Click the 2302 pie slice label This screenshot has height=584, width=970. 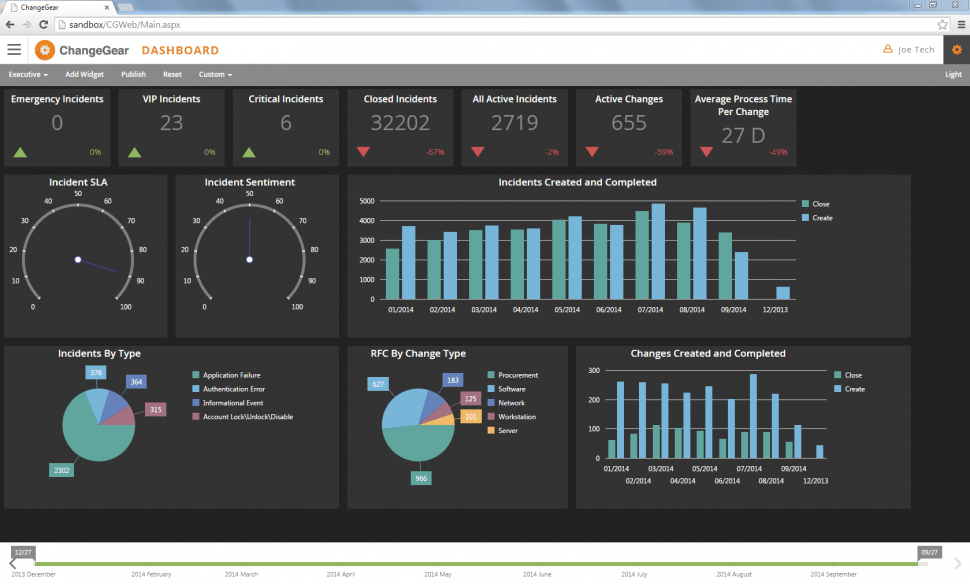coord(61,470)
